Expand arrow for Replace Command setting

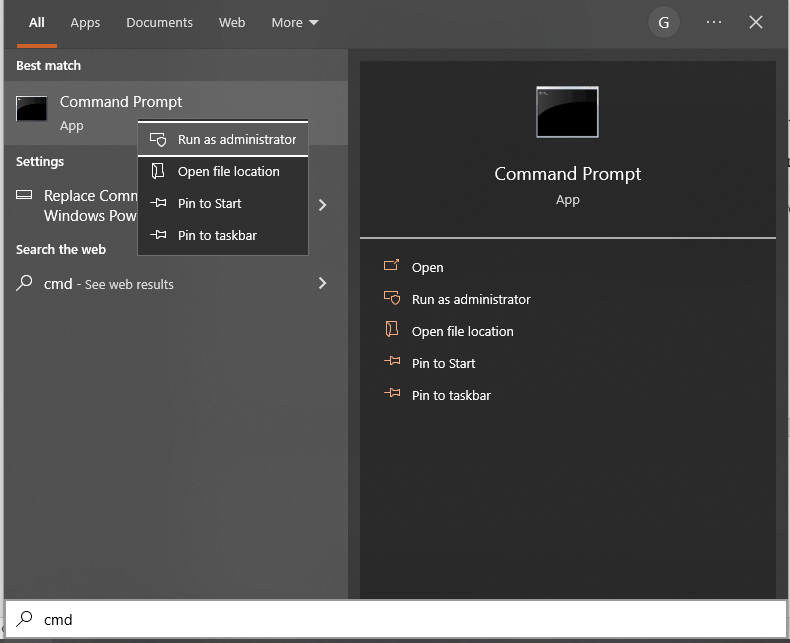323,205
